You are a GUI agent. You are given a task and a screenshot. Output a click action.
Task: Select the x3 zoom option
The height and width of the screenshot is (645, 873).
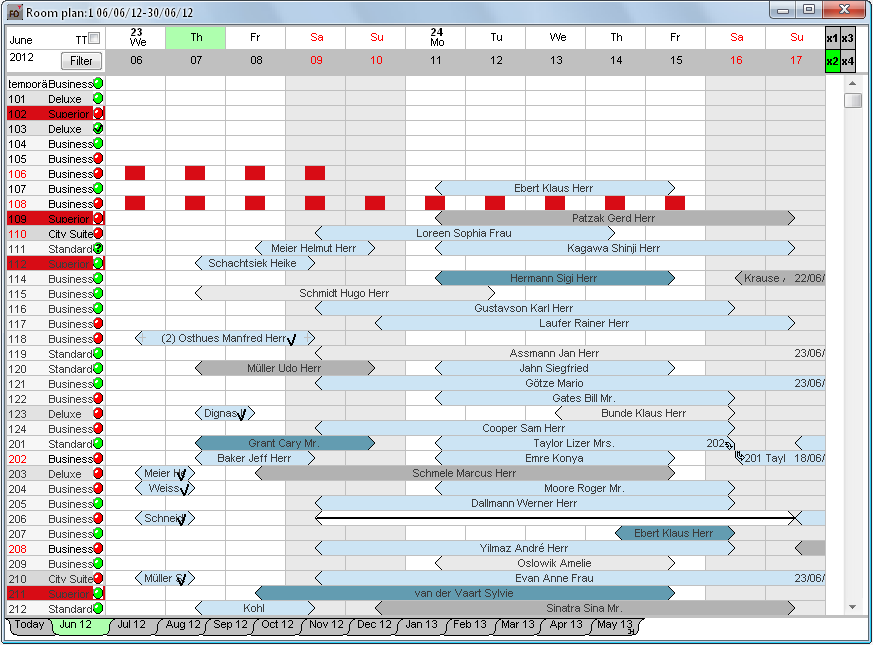point(848,38)
